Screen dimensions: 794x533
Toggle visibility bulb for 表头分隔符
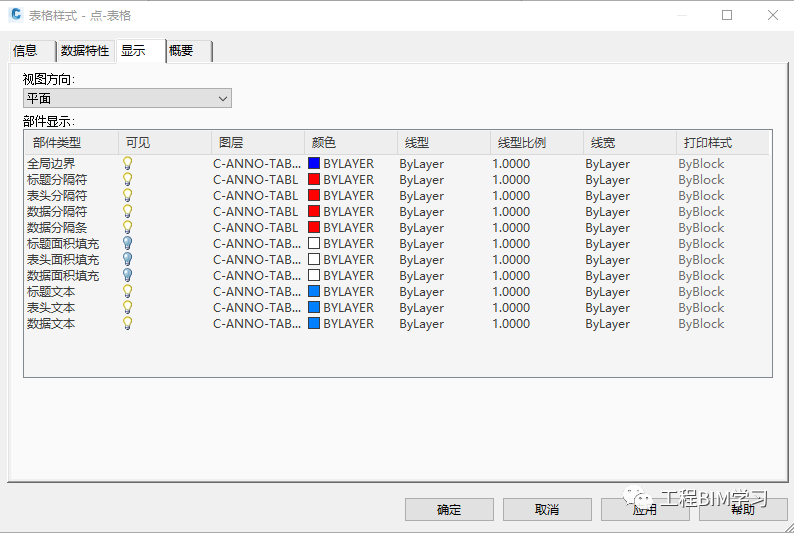(128, 195)
